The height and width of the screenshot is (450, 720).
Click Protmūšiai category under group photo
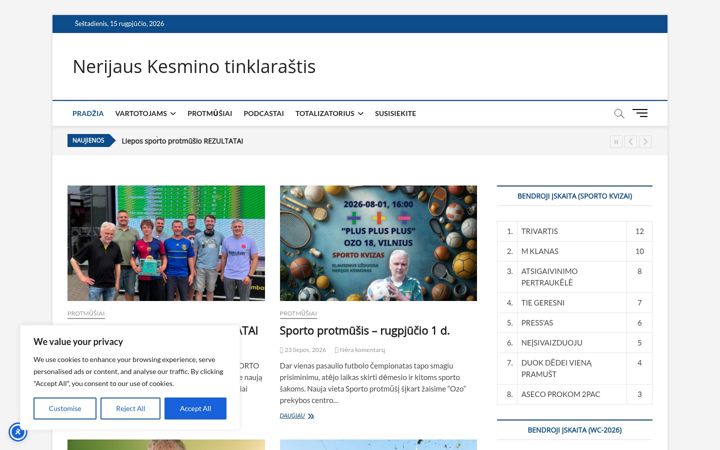click(x=86, y=313)
